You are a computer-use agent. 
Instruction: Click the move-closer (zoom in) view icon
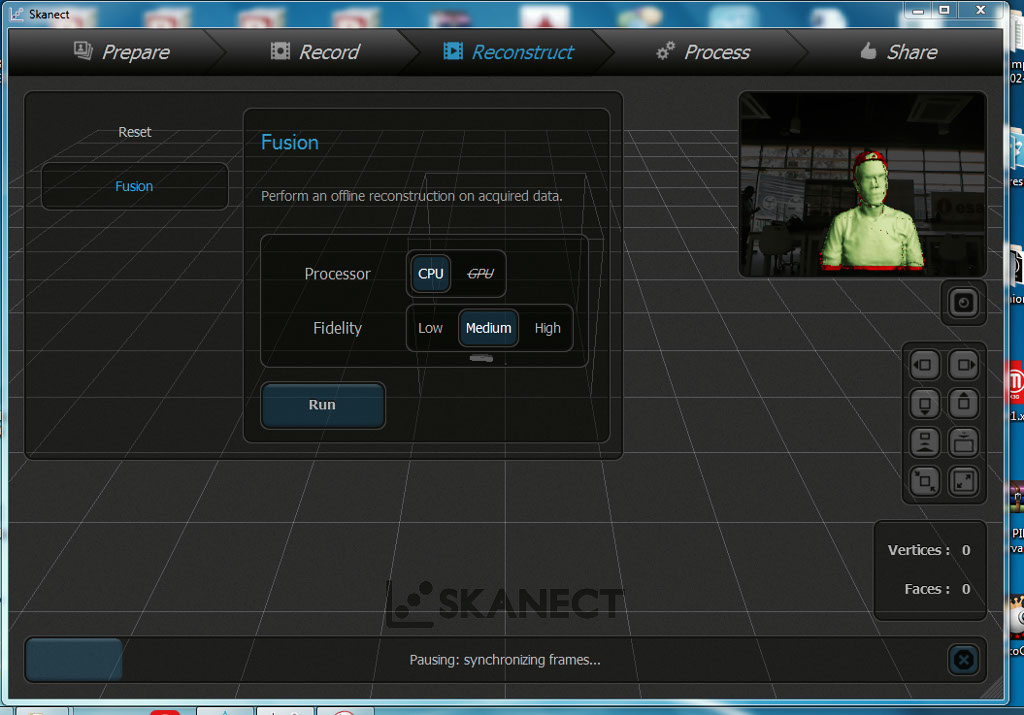click(964, 443)
